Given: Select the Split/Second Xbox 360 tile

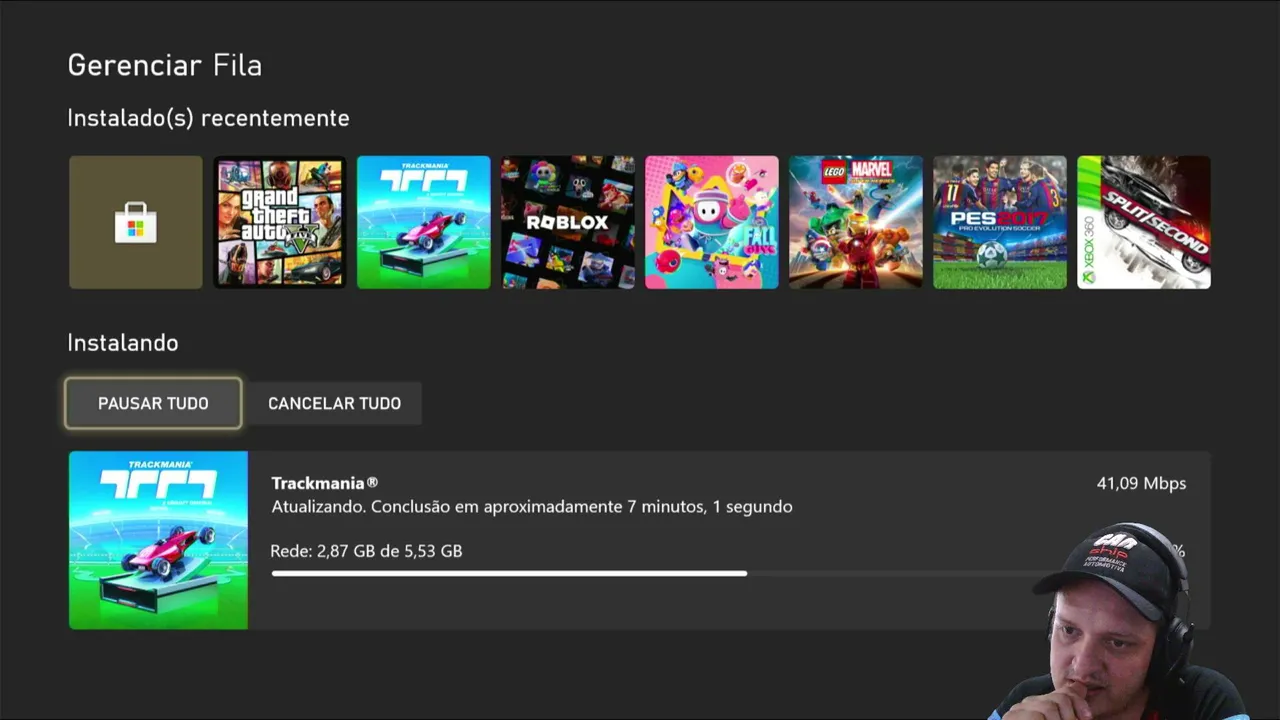Looking at the screenshot, I should tap(1144, 222).
